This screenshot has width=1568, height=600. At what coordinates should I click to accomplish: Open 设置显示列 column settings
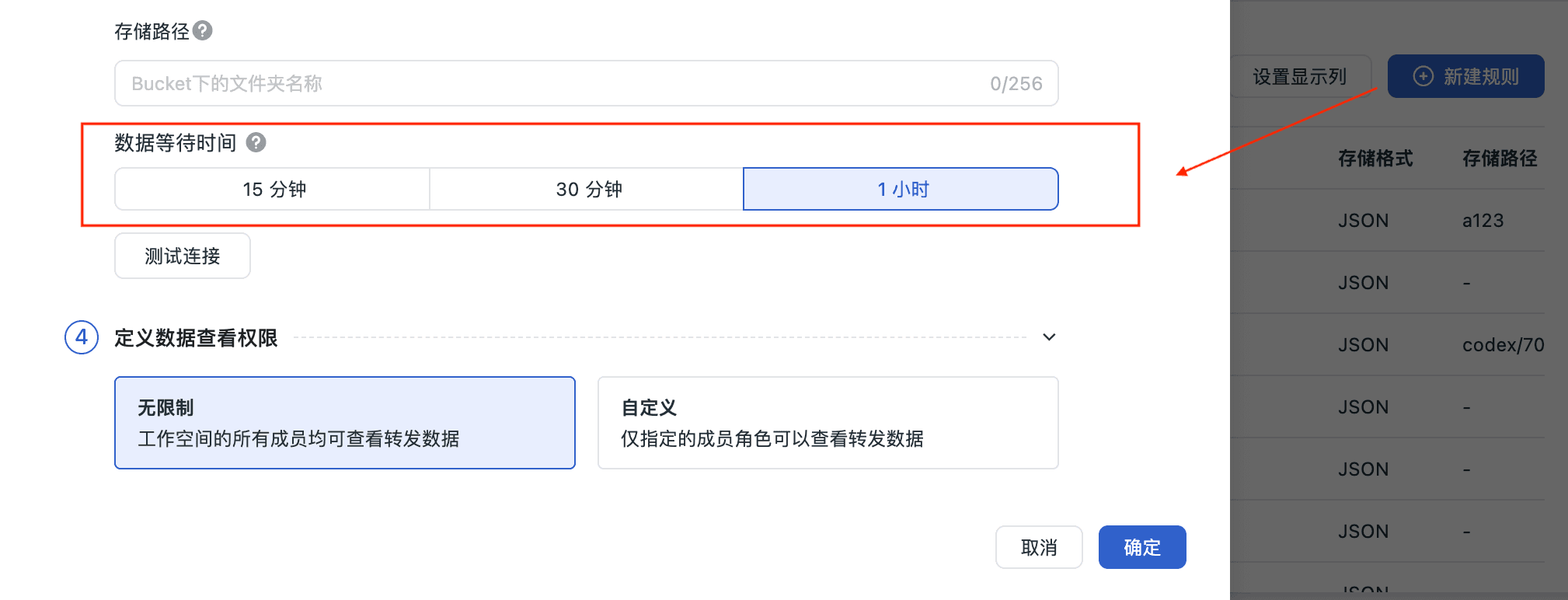(1300, 76)
